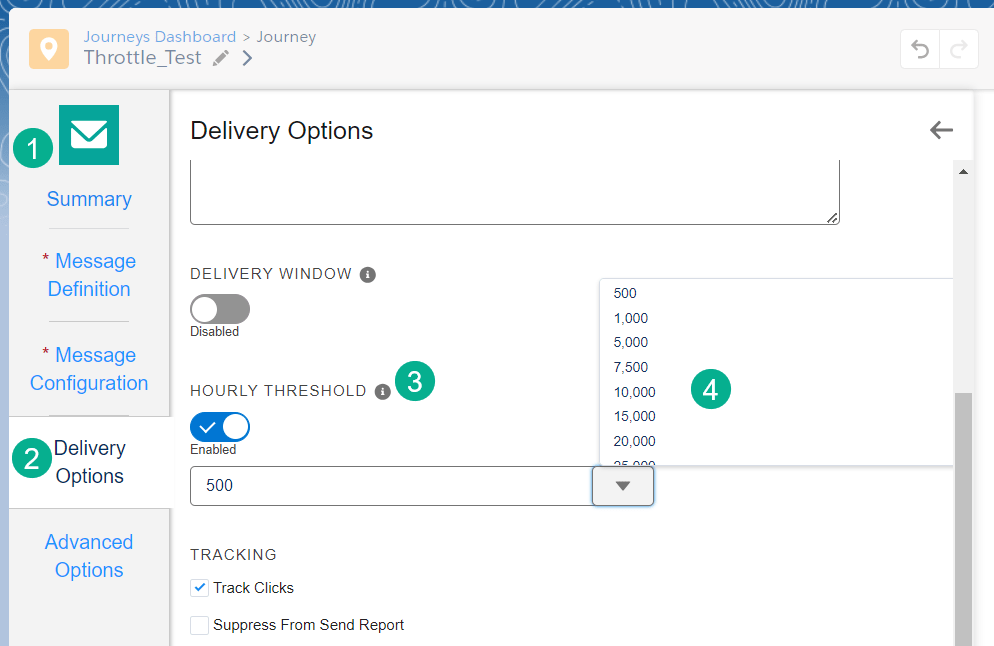Disable the Hourly Threshold toggle

pyautogui.click(x=220, y=428)
